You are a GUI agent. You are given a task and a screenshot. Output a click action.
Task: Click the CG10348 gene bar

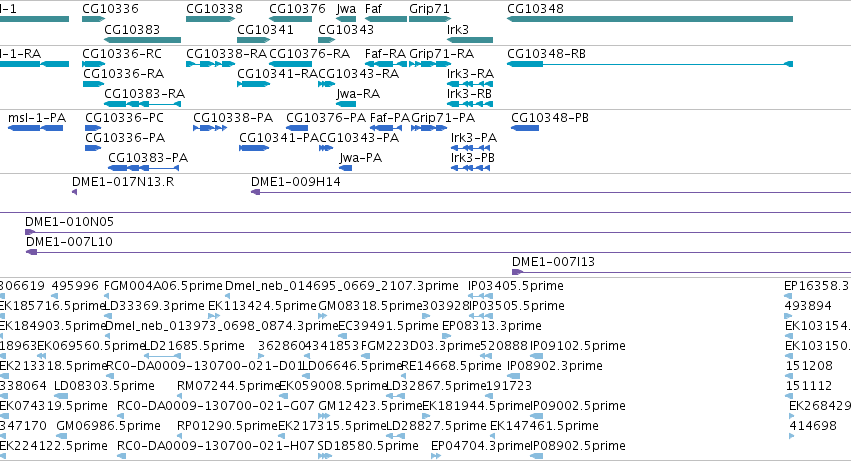pyautogui.click(x=650, y=19)
